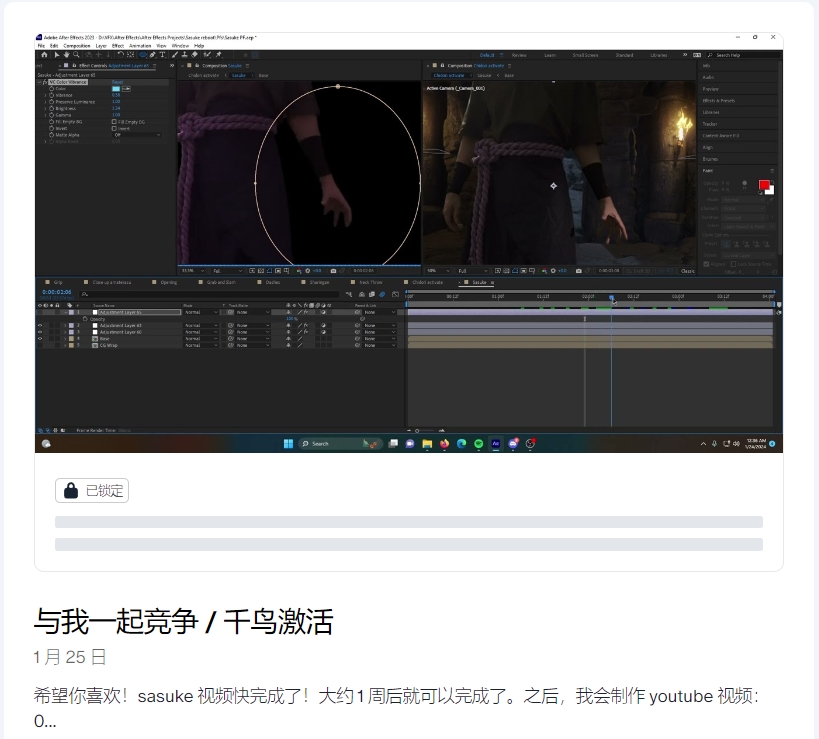Click the lock icon beside 已锁定
The image size is (819, 739).
(x=71, y=491)
